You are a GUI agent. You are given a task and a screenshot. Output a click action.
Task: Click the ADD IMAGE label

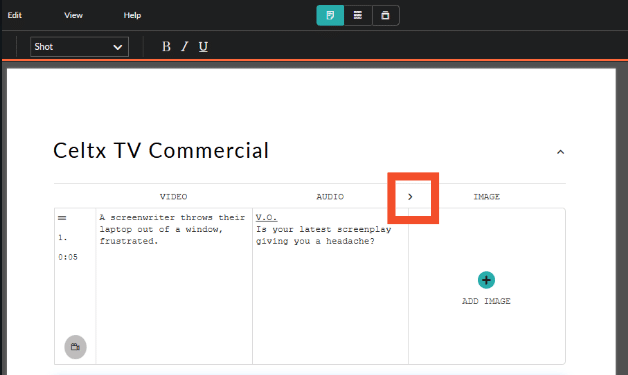pyautogui.click(x=486, y=301)
